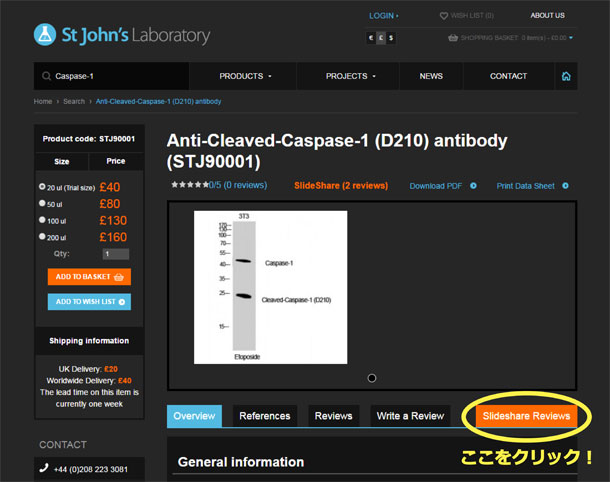
Task: Click the search magnifier icon
Action: click(46, 76)
